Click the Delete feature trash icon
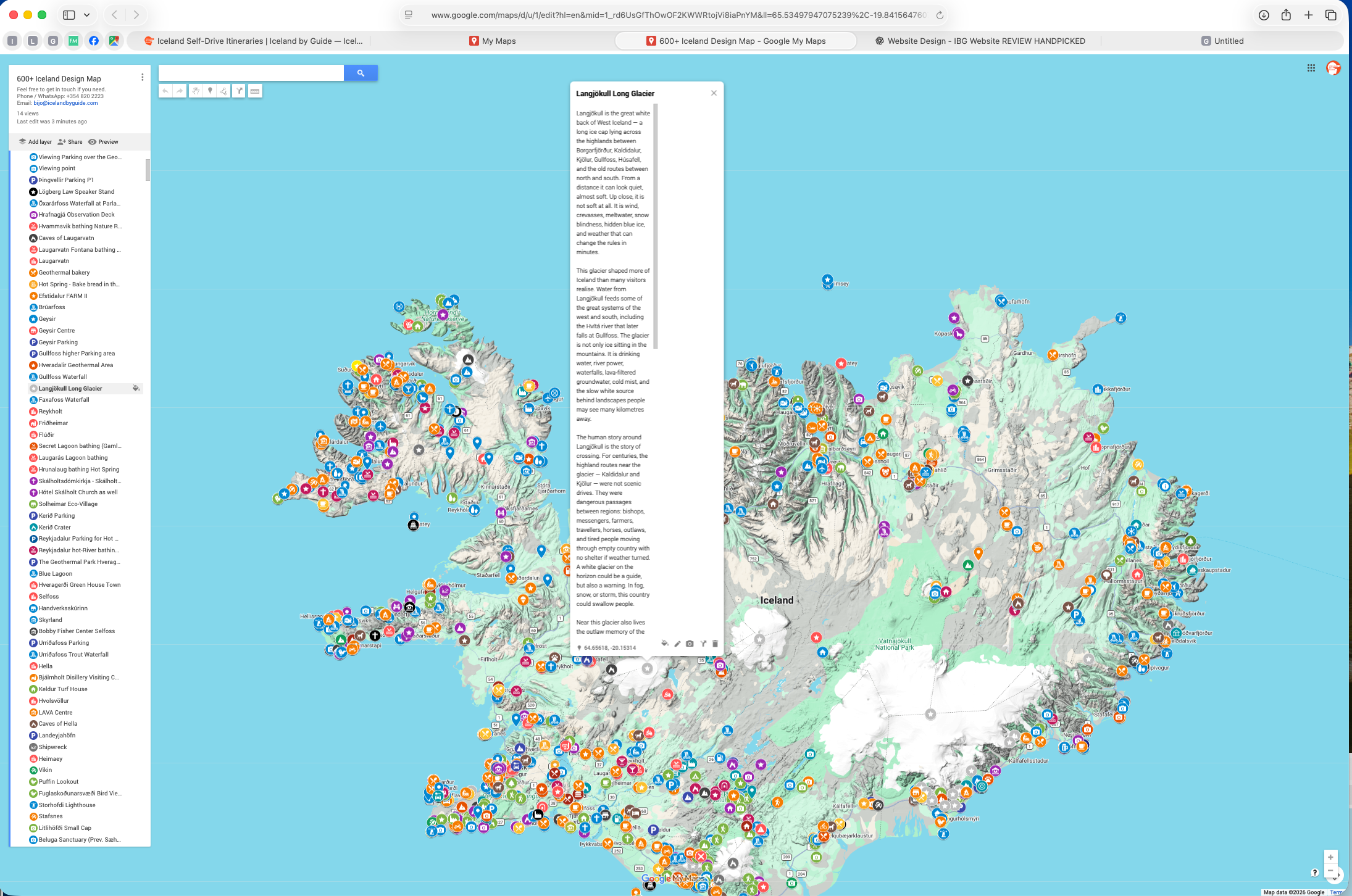Image resolution: width=1352 pixels, height=896 pixels. pos(715,644)
